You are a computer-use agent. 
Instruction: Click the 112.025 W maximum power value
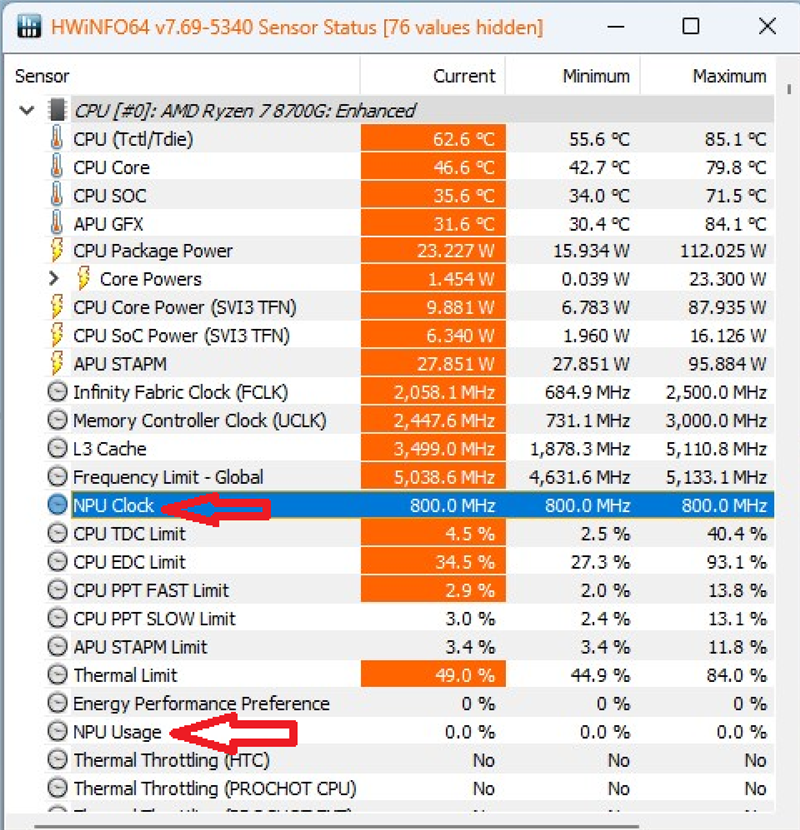(723, 251)
